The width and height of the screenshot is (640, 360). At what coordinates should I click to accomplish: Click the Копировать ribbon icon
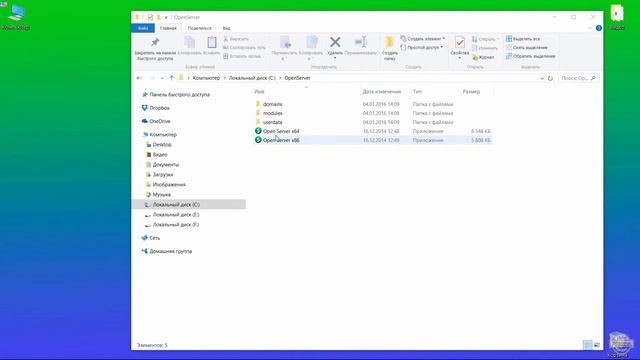(189, 46)
